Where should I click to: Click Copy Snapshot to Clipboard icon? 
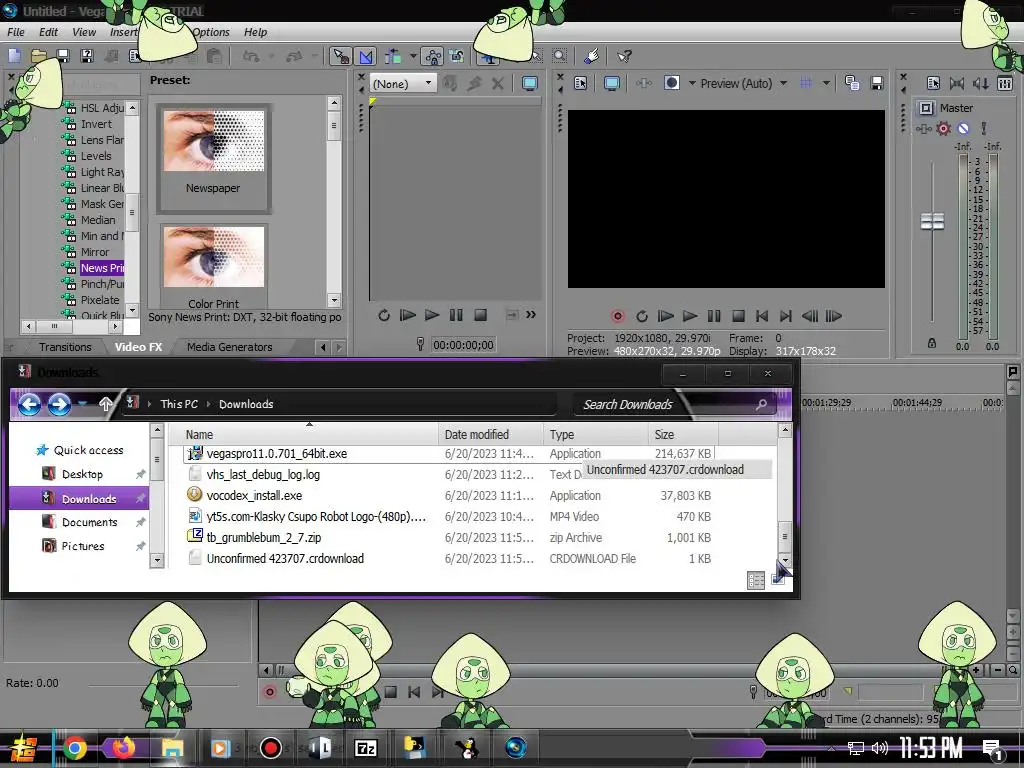click(852, 83)
